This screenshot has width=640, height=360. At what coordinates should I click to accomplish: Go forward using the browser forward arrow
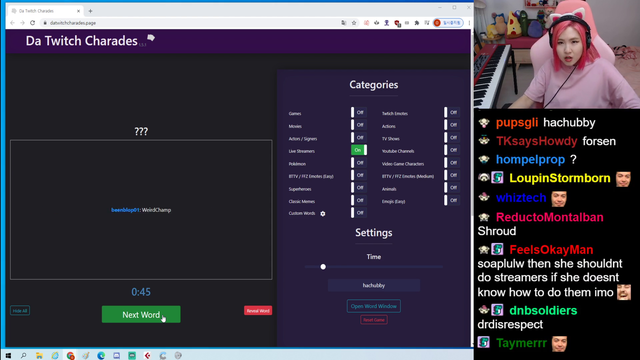(x=22, y=23)
